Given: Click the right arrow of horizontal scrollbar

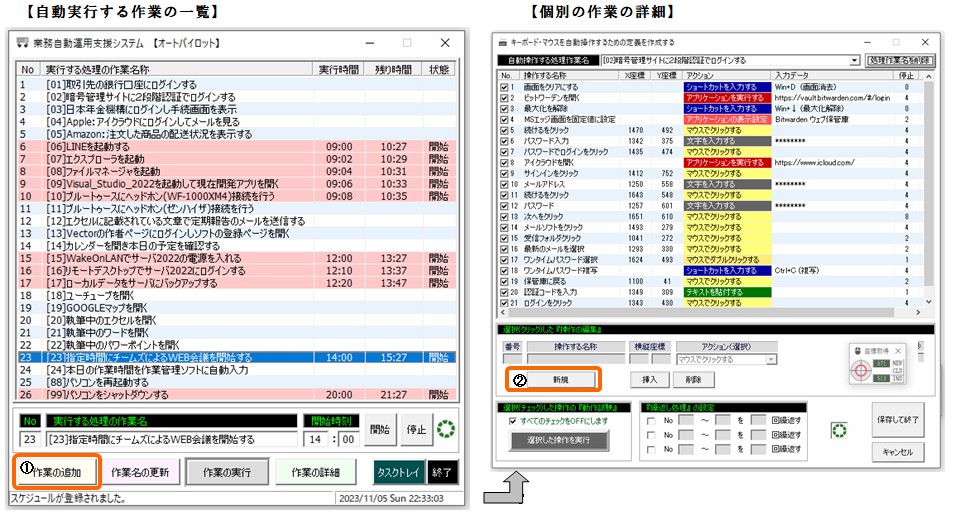Looking at the screenshot, I should (918, 312).
